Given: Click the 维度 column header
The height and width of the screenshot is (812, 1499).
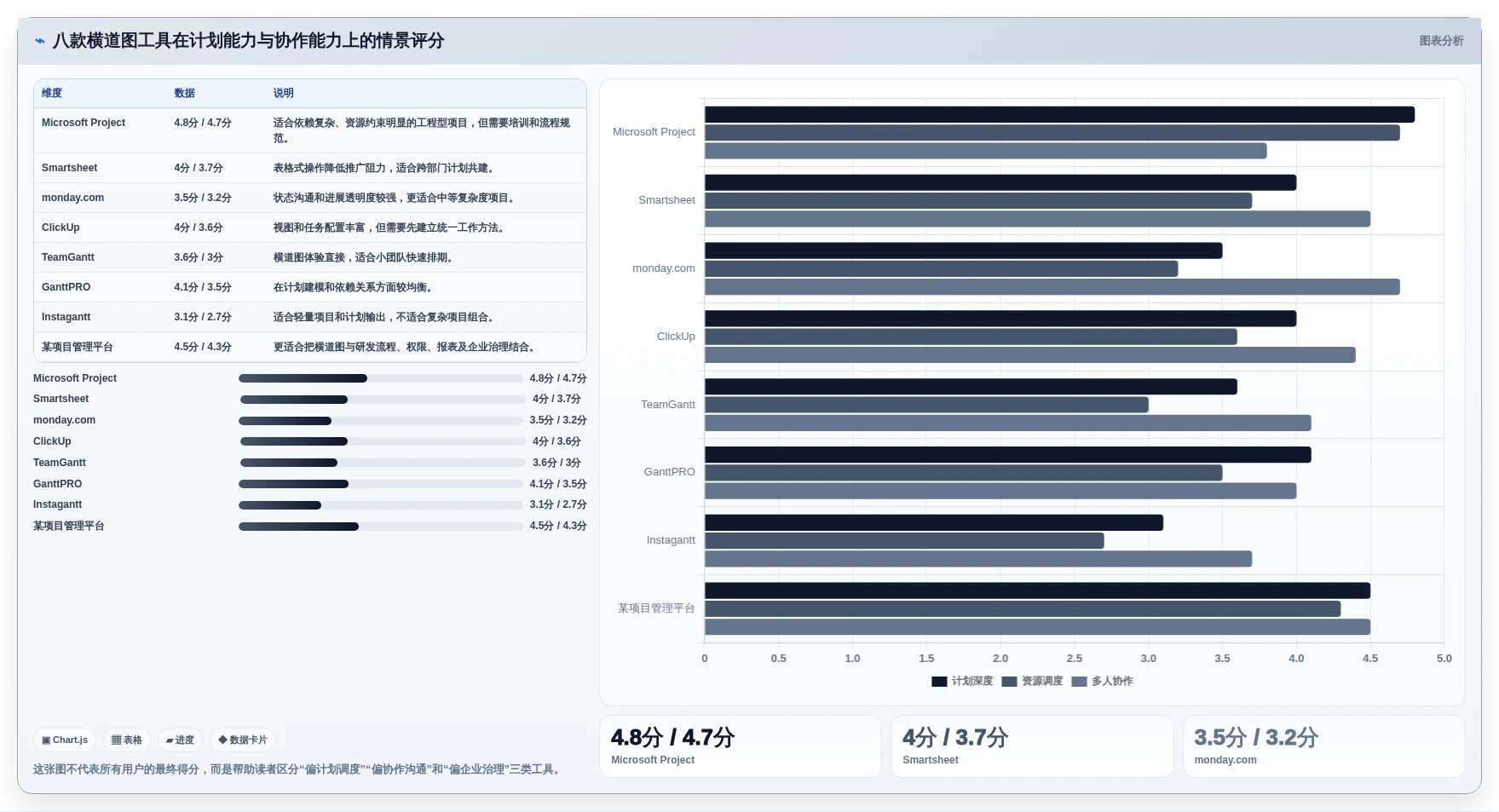Looking at the screenshot, I should [x=52, y=94].
